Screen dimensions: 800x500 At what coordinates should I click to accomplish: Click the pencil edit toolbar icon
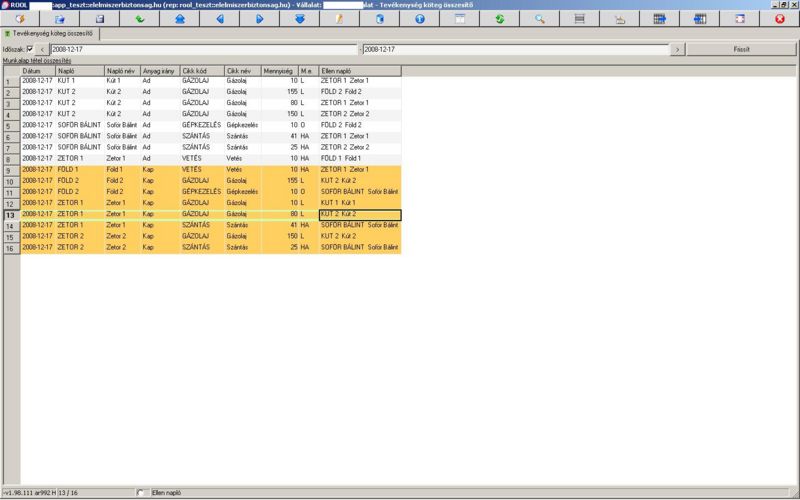click(339, 19)
